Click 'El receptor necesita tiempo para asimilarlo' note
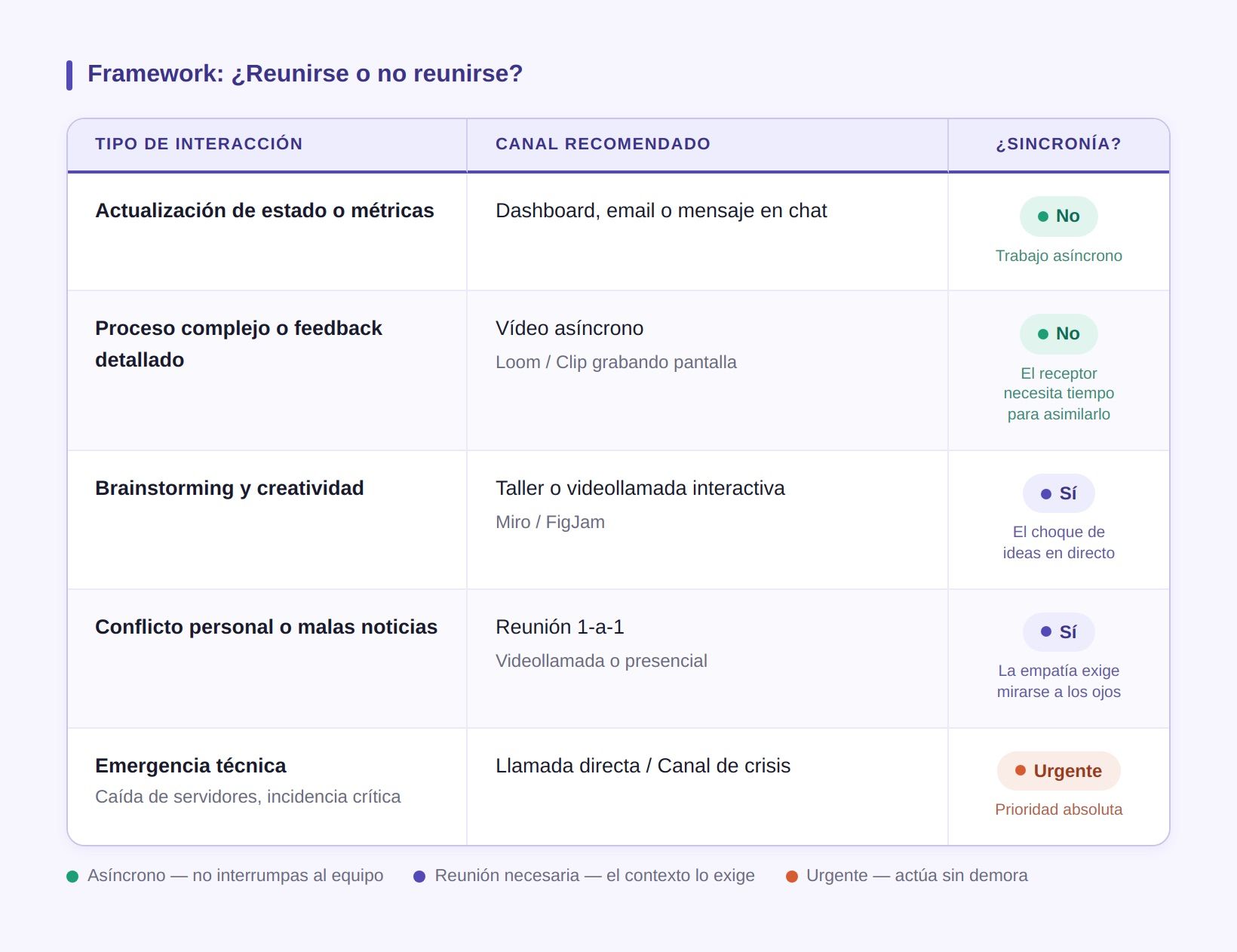Image resolution: width=1237 pixels, height=952 pixels. [1058, 394]
